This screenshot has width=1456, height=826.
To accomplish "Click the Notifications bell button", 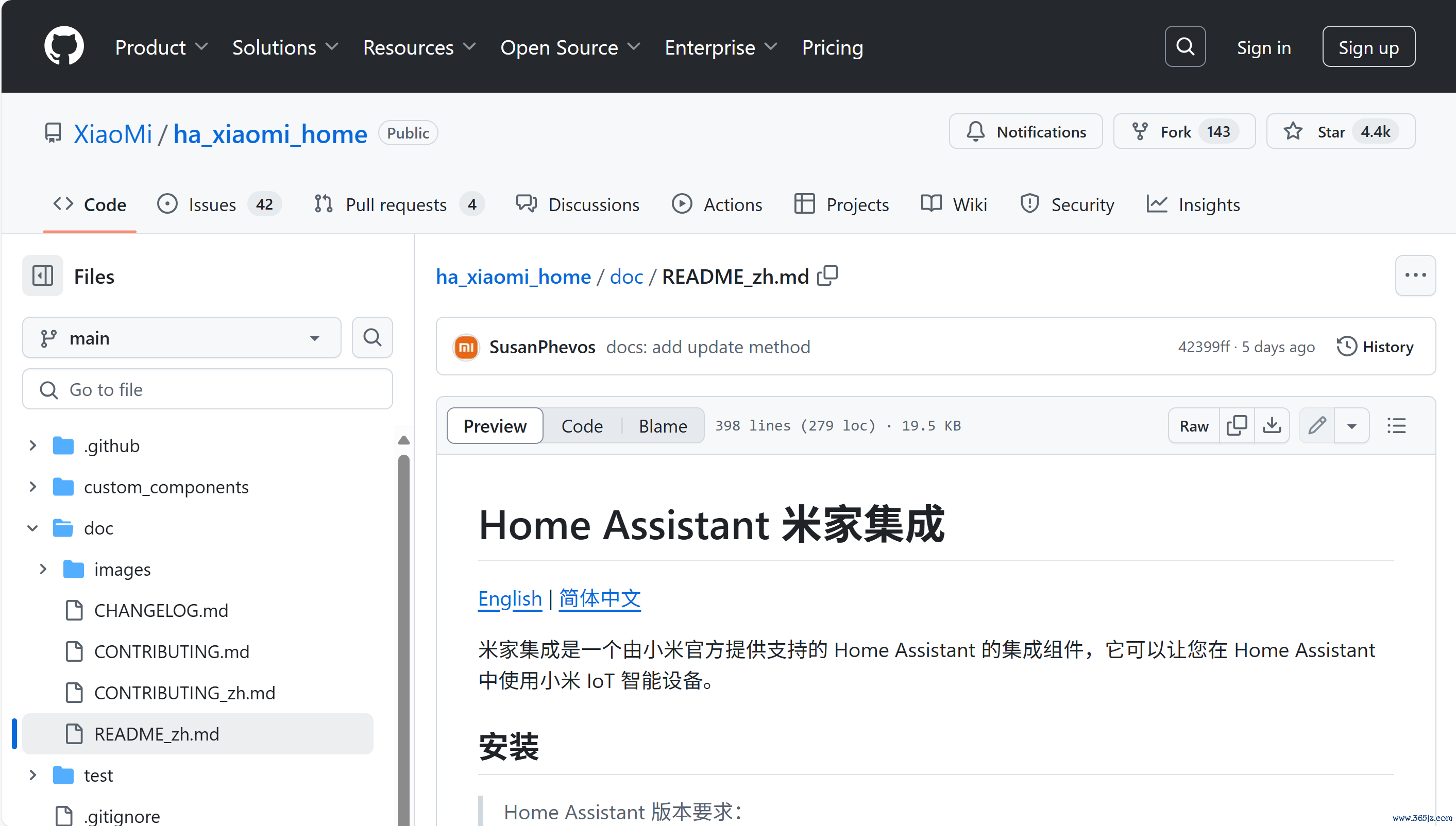I will pyautogui.click(x=1025, y=132).
